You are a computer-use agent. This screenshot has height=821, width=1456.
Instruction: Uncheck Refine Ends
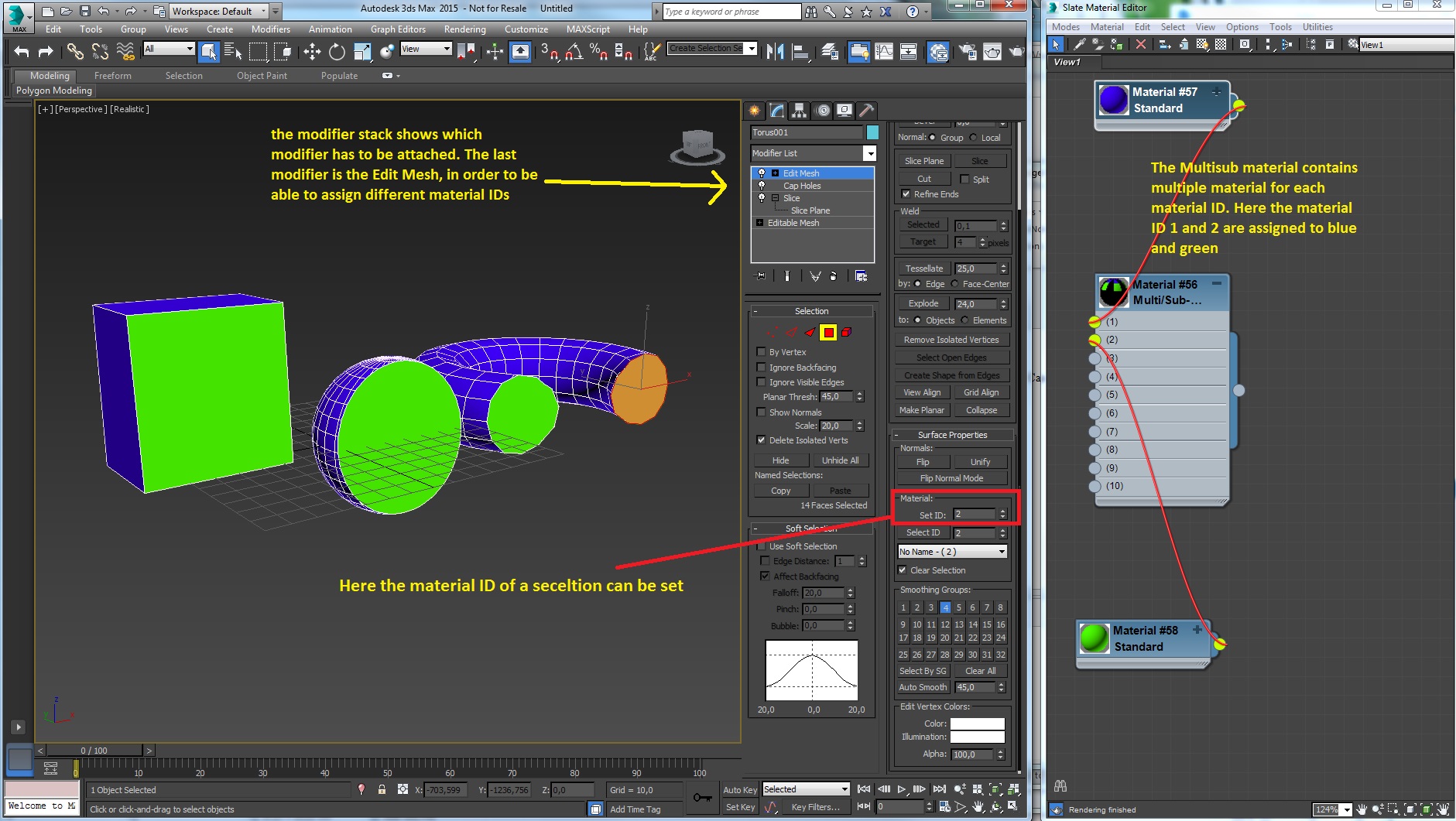[x=906, y=194]
